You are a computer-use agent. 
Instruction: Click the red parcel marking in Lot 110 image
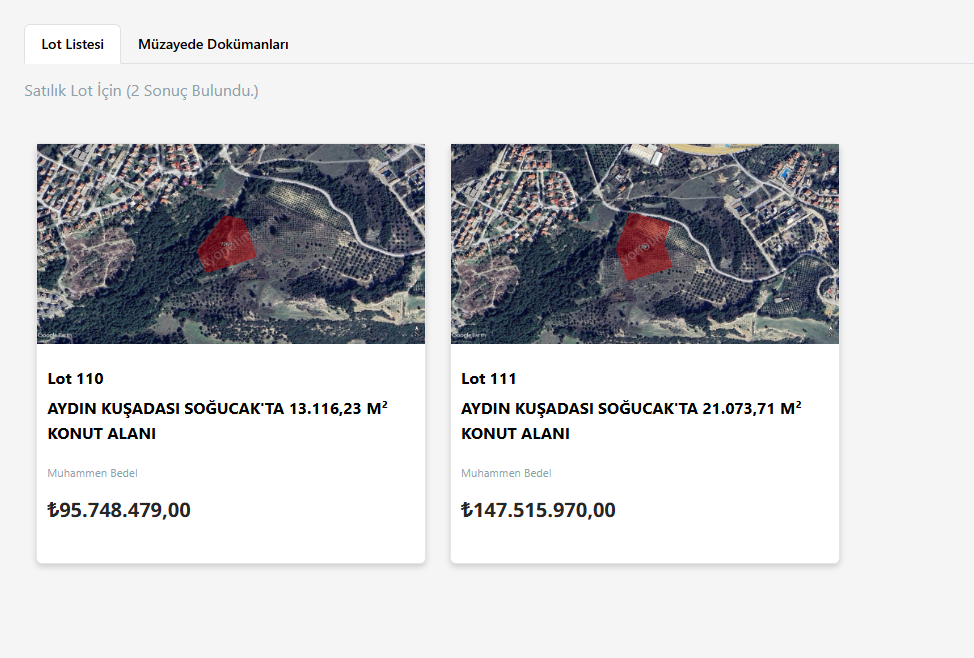(x=225, y=245)
